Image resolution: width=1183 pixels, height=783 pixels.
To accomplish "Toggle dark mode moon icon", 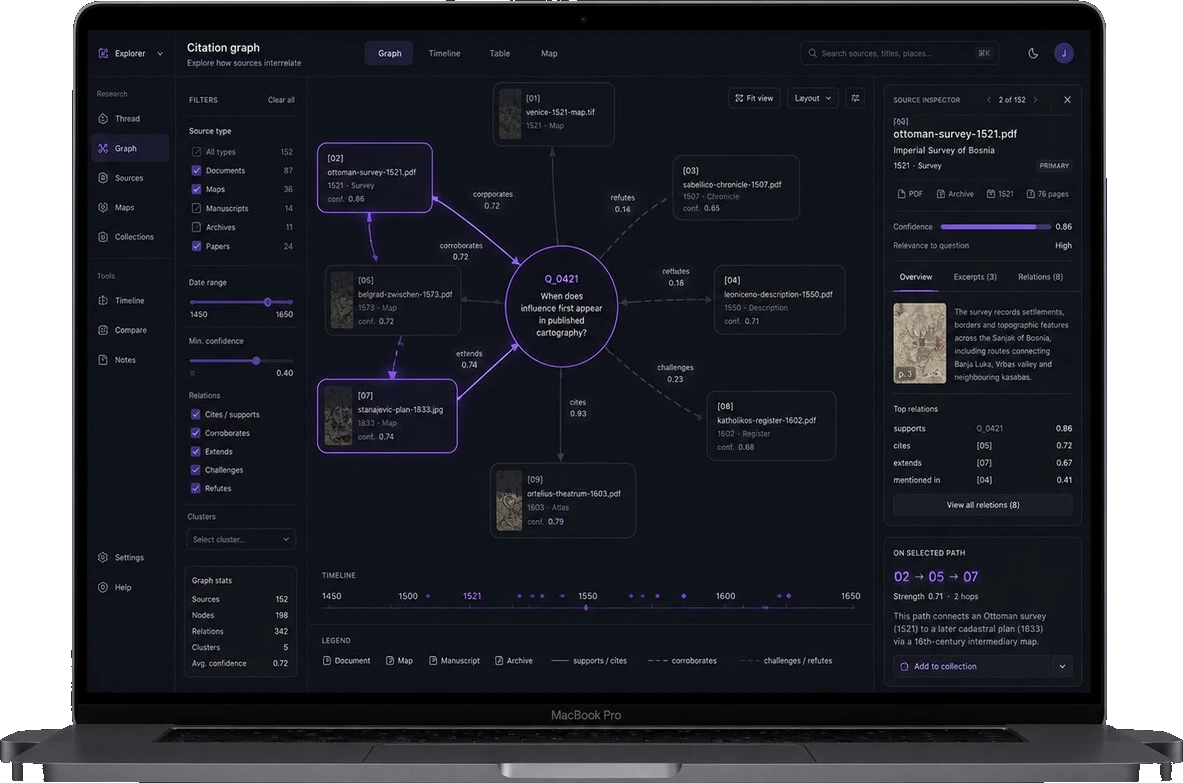I will (1033, 54).
